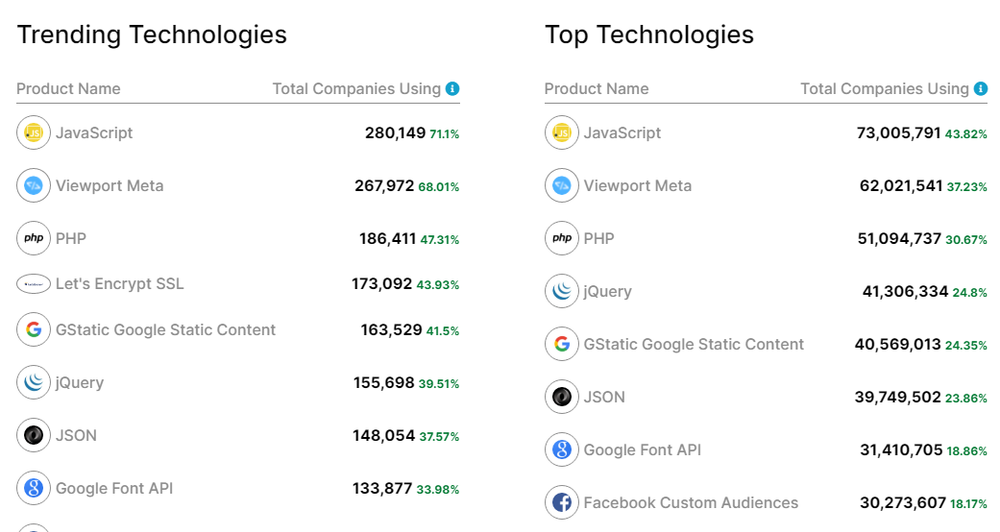Viewport: 1000px width, 532px height.
Task: Open GStatic Google Static Content in Trending list
Action: (x=165, y=330)
